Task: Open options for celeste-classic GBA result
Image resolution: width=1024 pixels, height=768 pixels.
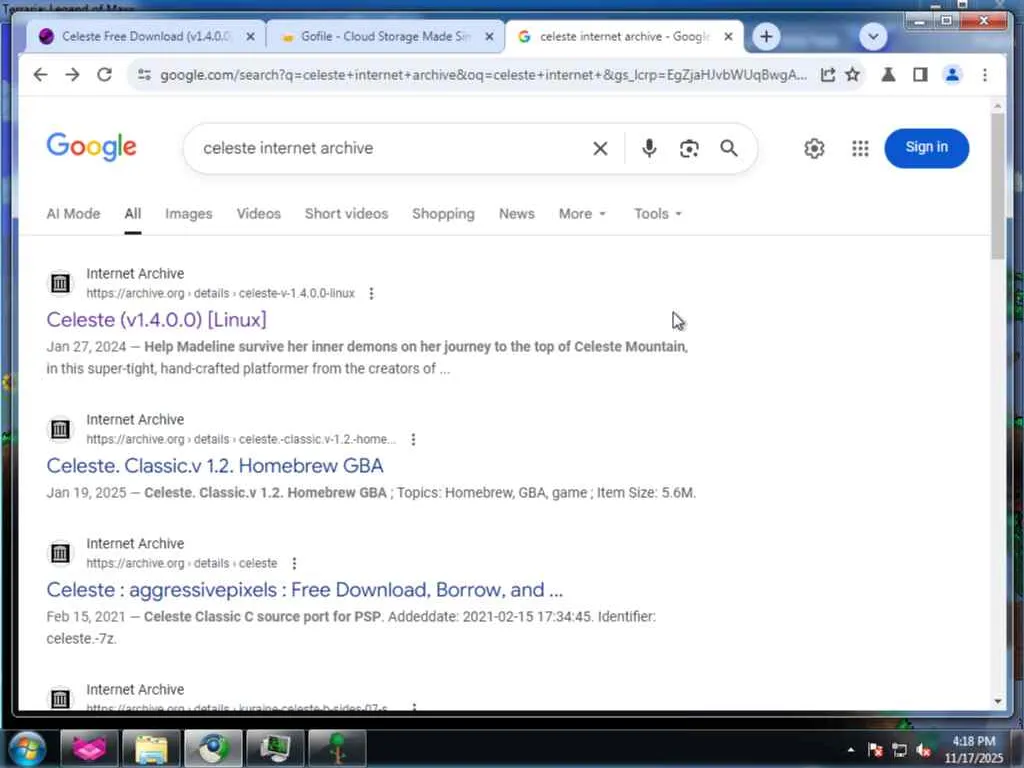Action: (413, 440)
